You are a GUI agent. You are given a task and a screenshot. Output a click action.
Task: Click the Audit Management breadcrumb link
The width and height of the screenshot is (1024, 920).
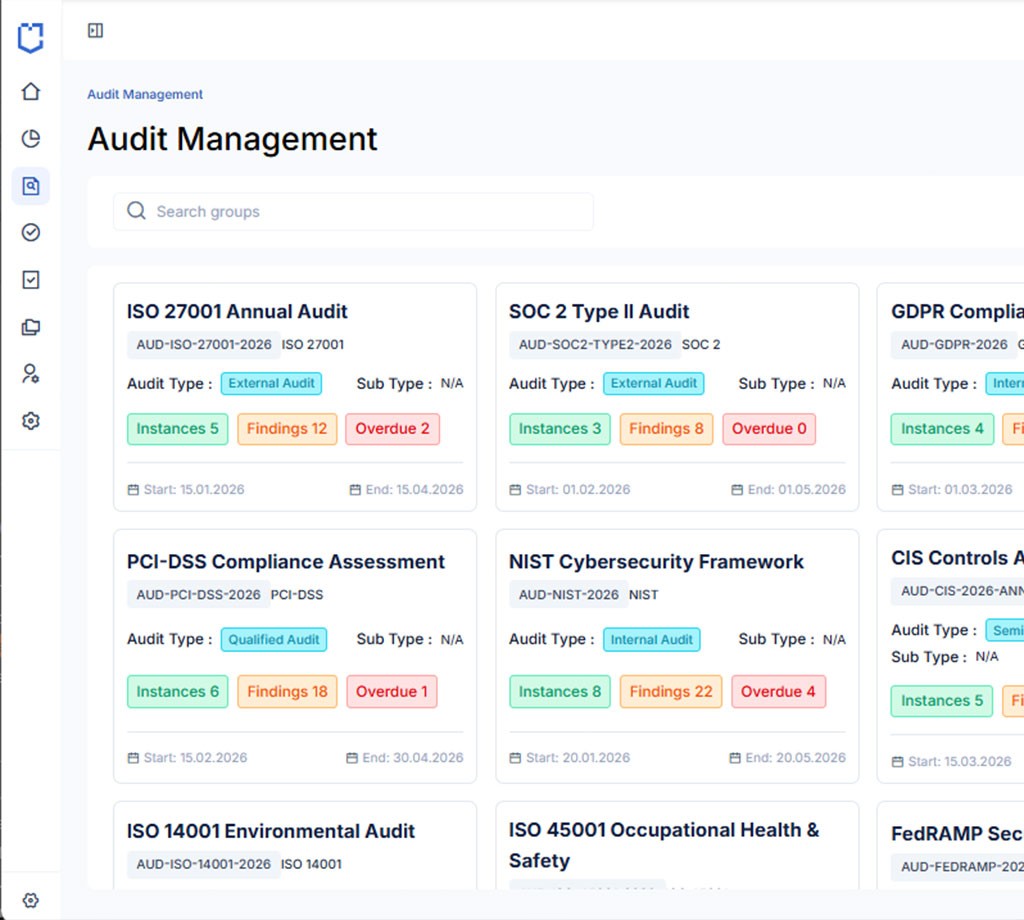tap(145, 94)
